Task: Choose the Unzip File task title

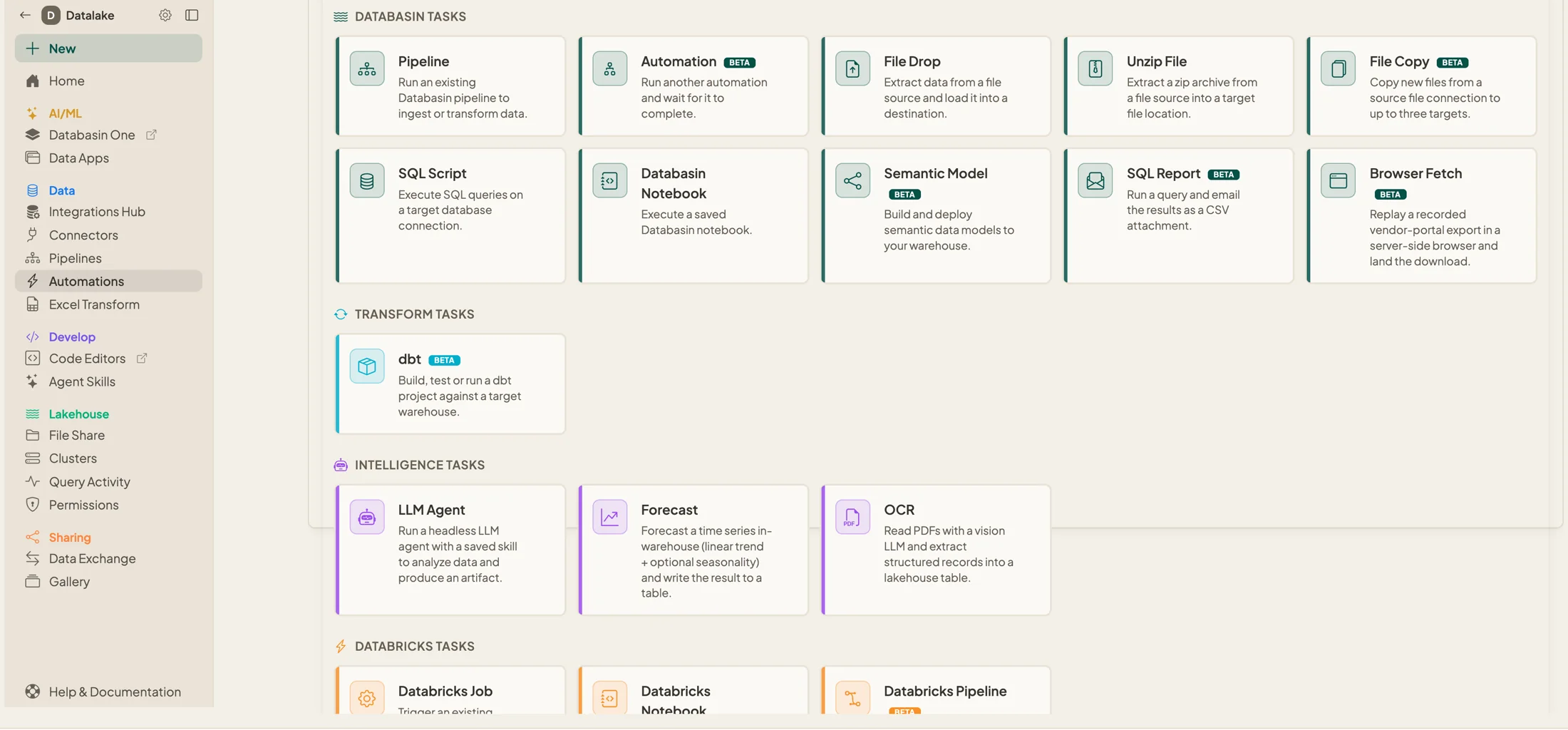Action: point(1156,62)
